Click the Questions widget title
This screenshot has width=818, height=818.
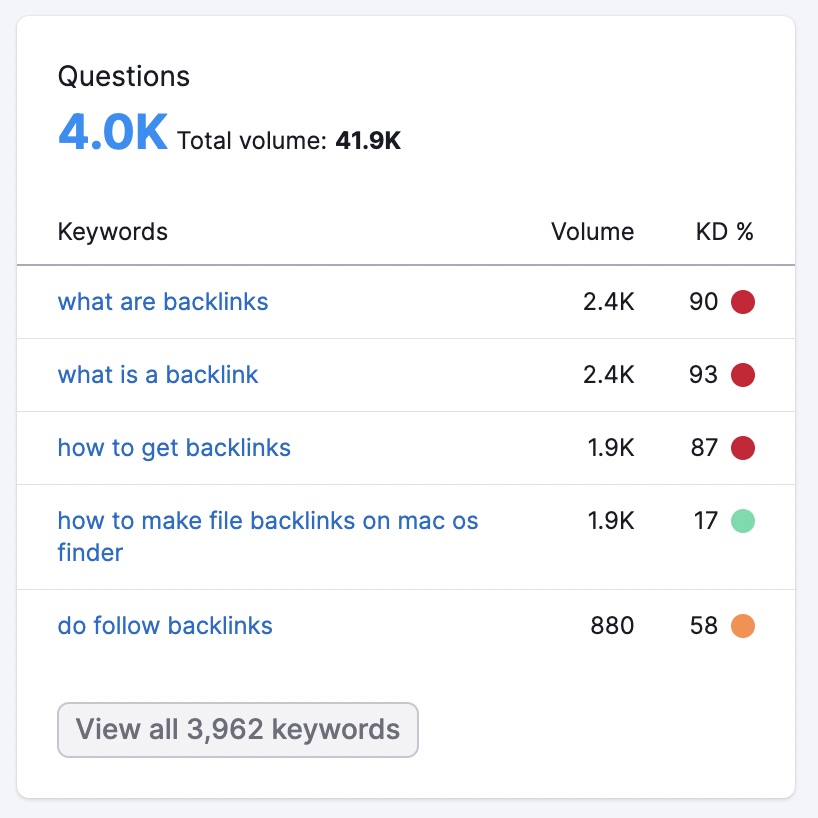pyautogui.click(x=124, y=76)
